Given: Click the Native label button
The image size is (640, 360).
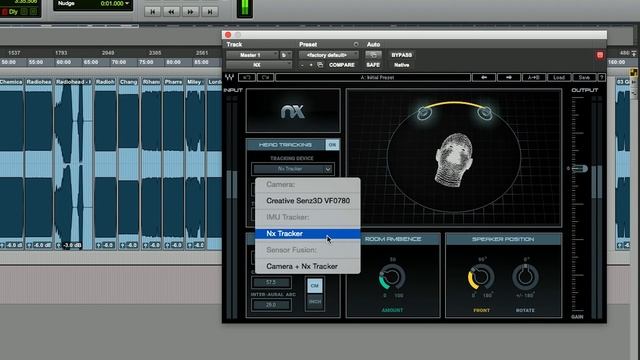Looking at the screenshot, I should (x=402, y=65).
